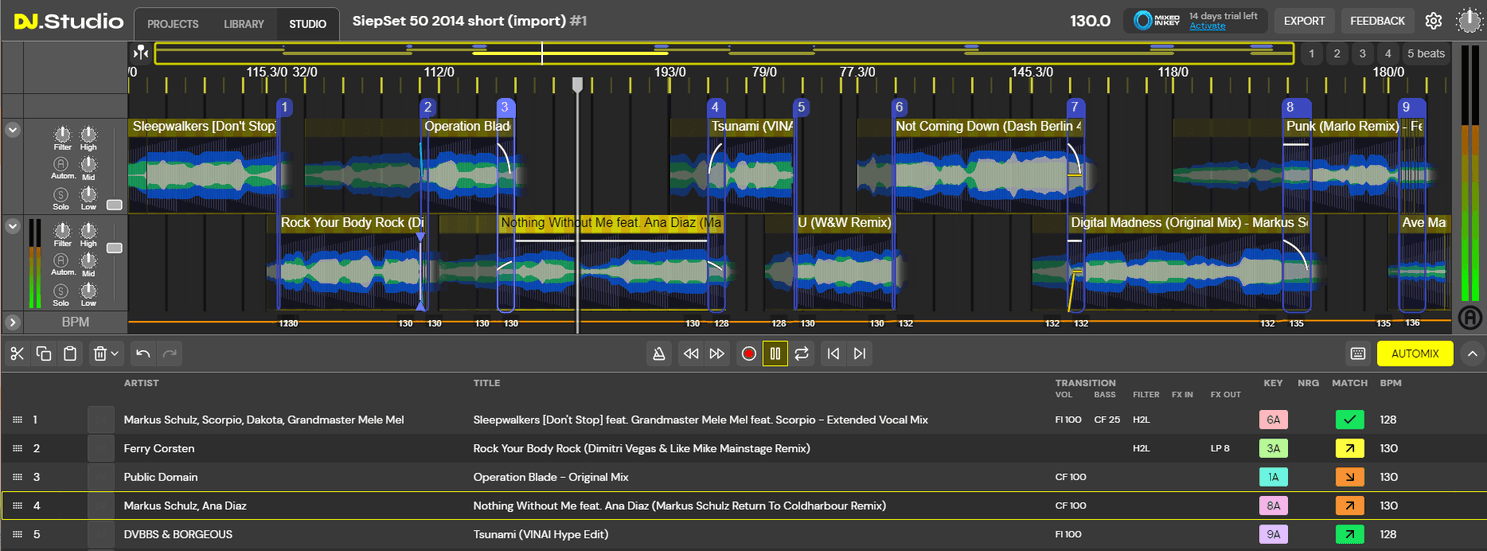Click the top track volume fader handle
The width and height of the screenshot is (1487, 551).
coord(114,205)
